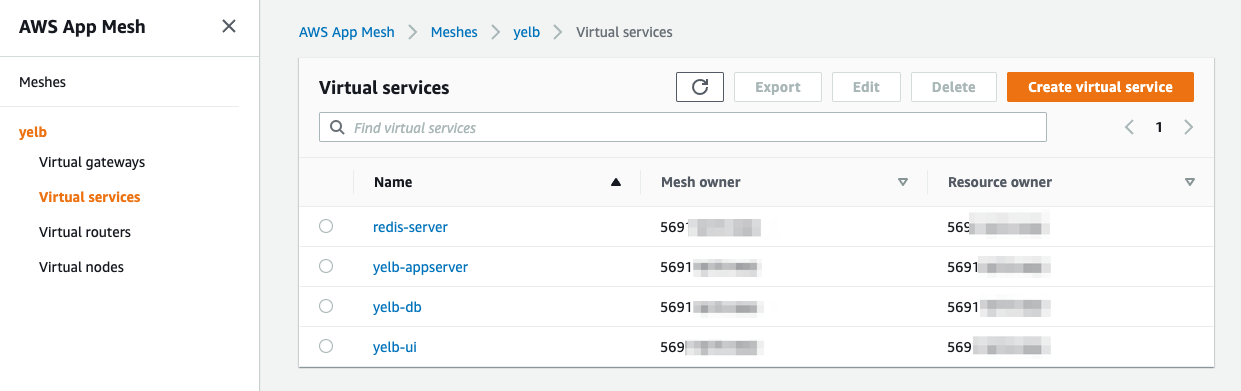Click the search magnifier icon

[337, 127]
